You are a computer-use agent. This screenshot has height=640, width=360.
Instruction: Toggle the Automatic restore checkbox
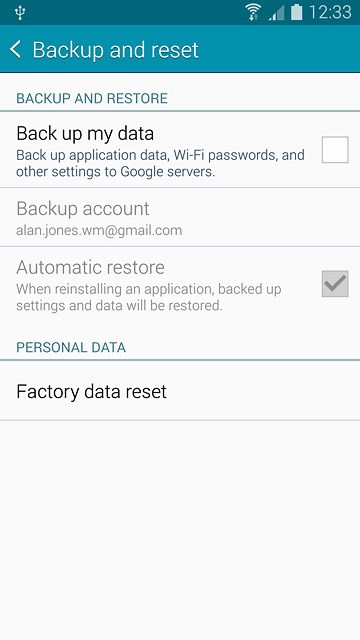(x=335, y=283)
